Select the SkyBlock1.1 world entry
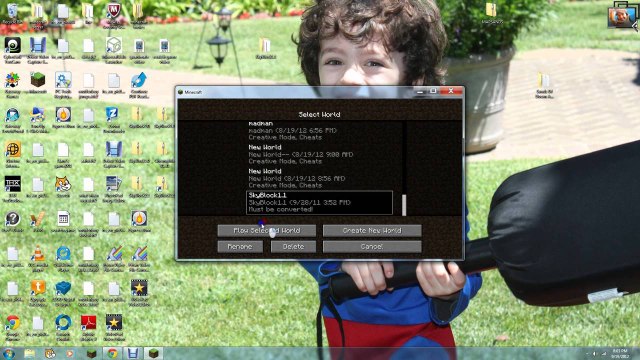Screen dimensions: 640x360 click(319, 202)
